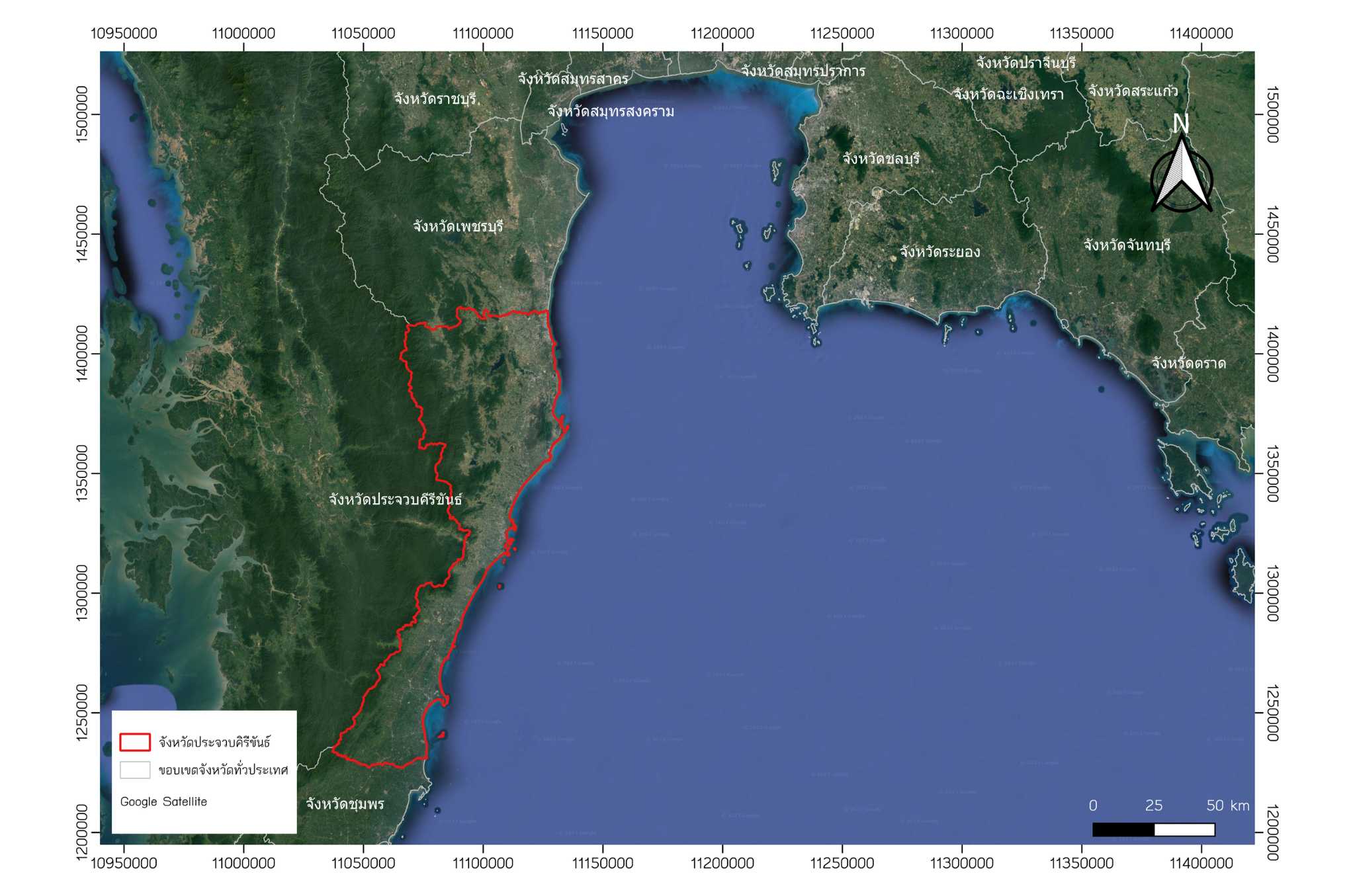The height and width of the screenshot is (896, 1355).
Task: Click right axis coordinate '1350000'
Action: coord(1272,473)
